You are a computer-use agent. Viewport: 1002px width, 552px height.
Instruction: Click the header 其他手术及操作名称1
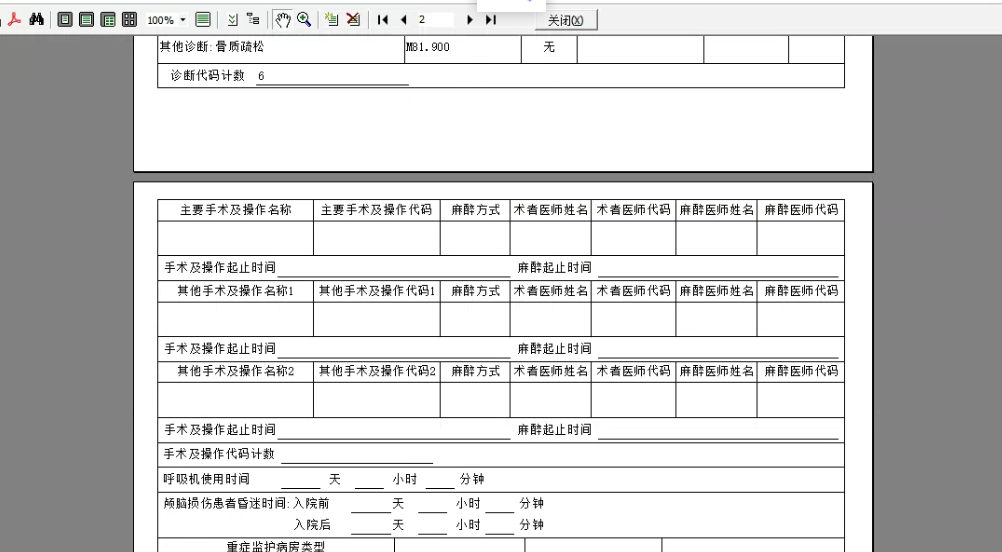coord(235,291)
